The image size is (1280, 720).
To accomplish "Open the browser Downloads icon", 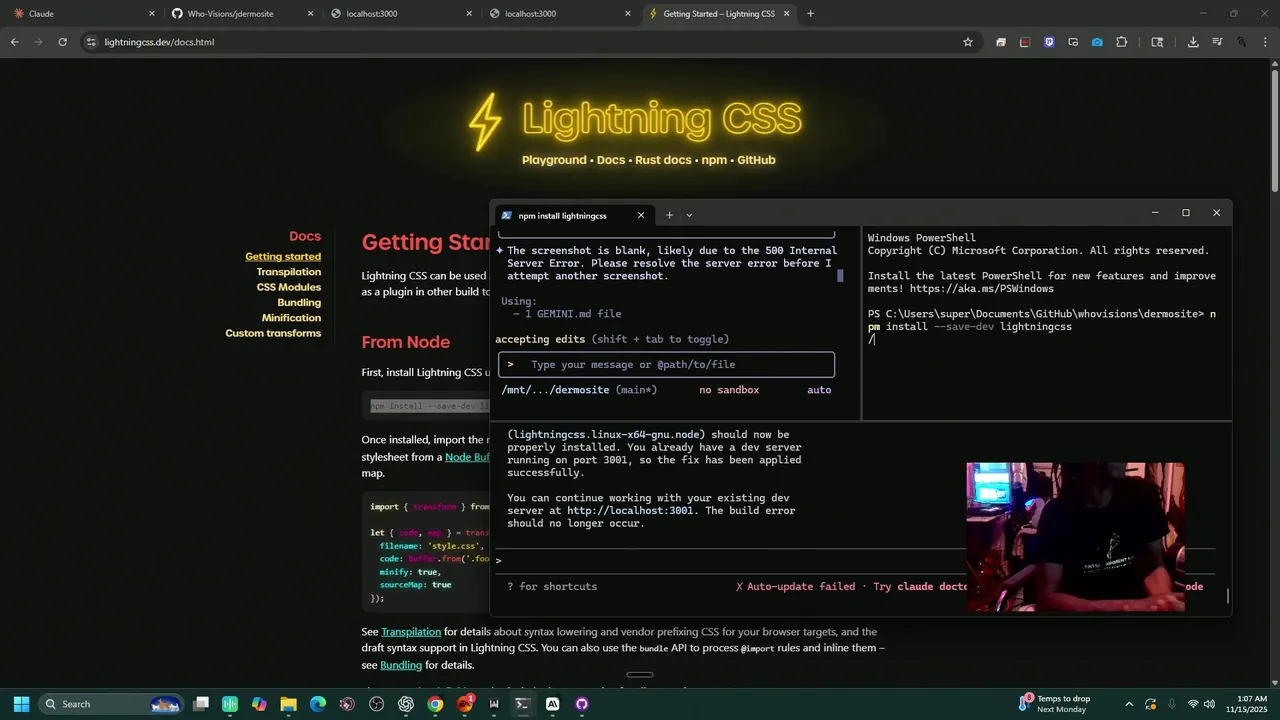I will [1193, 42].
